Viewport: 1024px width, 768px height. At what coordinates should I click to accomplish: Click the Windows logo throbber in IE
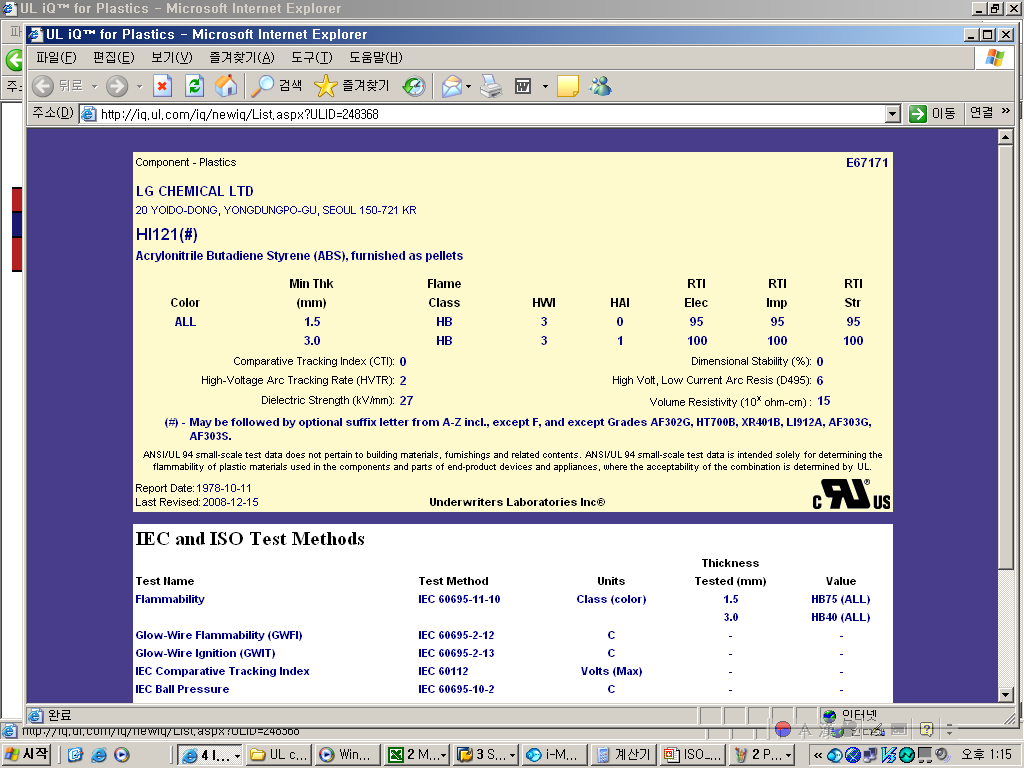tap(994, 58)
